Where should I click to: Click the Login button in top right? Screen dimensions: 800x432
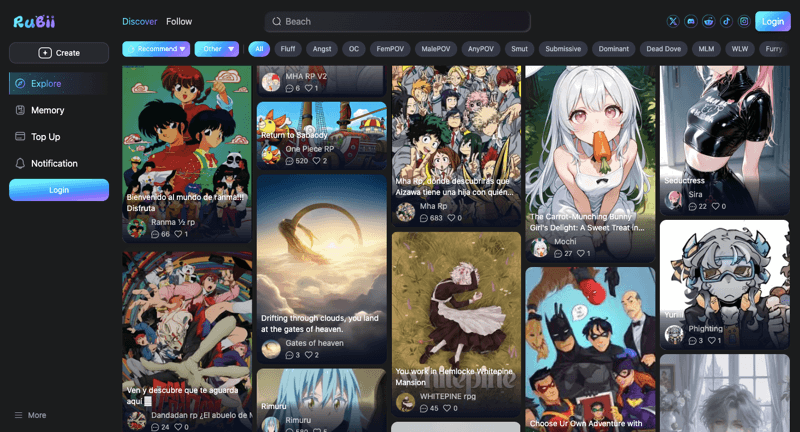click(772, 21)
